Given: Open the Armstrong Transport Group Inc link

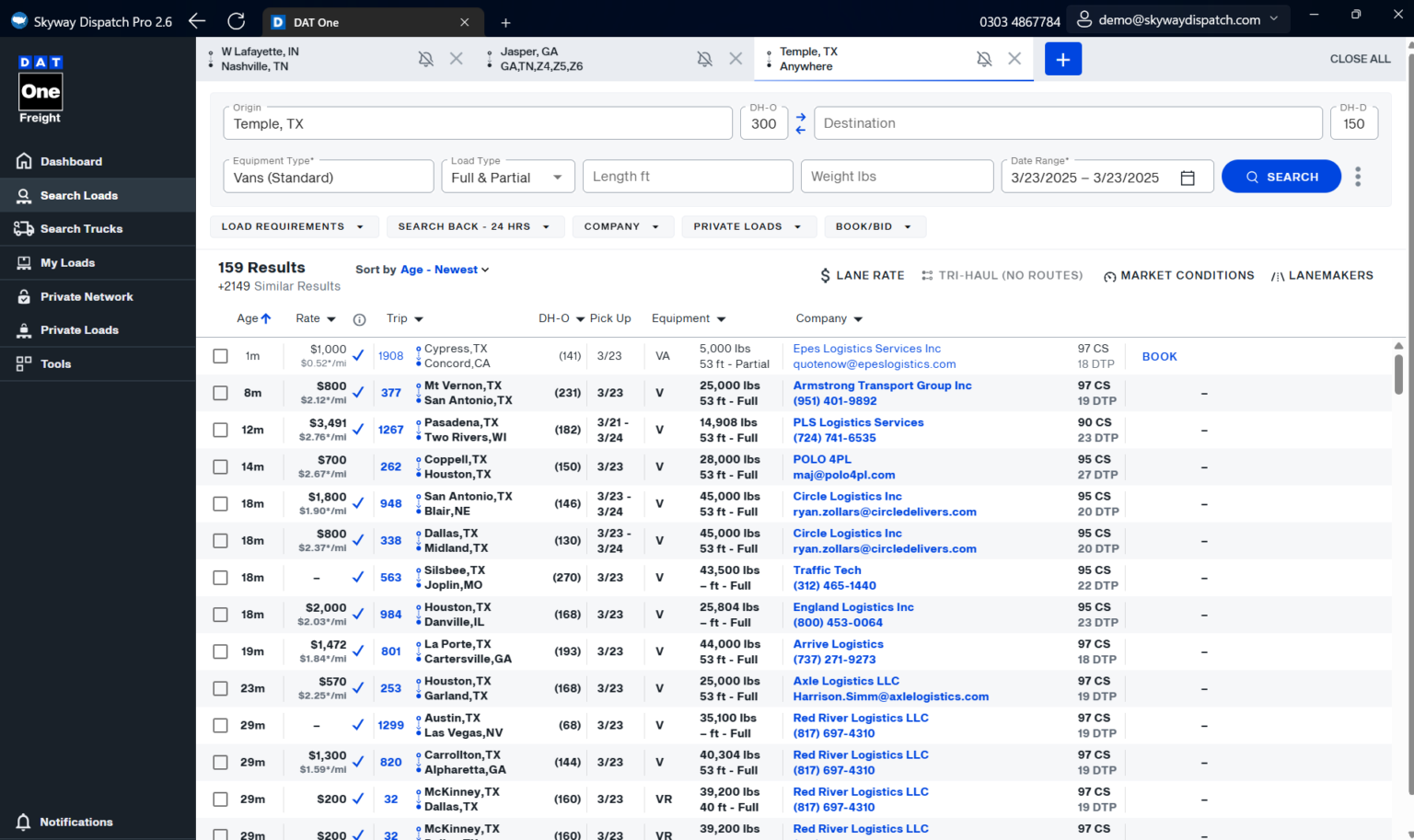Looking at the screenshot, I should tap(882, 385).
